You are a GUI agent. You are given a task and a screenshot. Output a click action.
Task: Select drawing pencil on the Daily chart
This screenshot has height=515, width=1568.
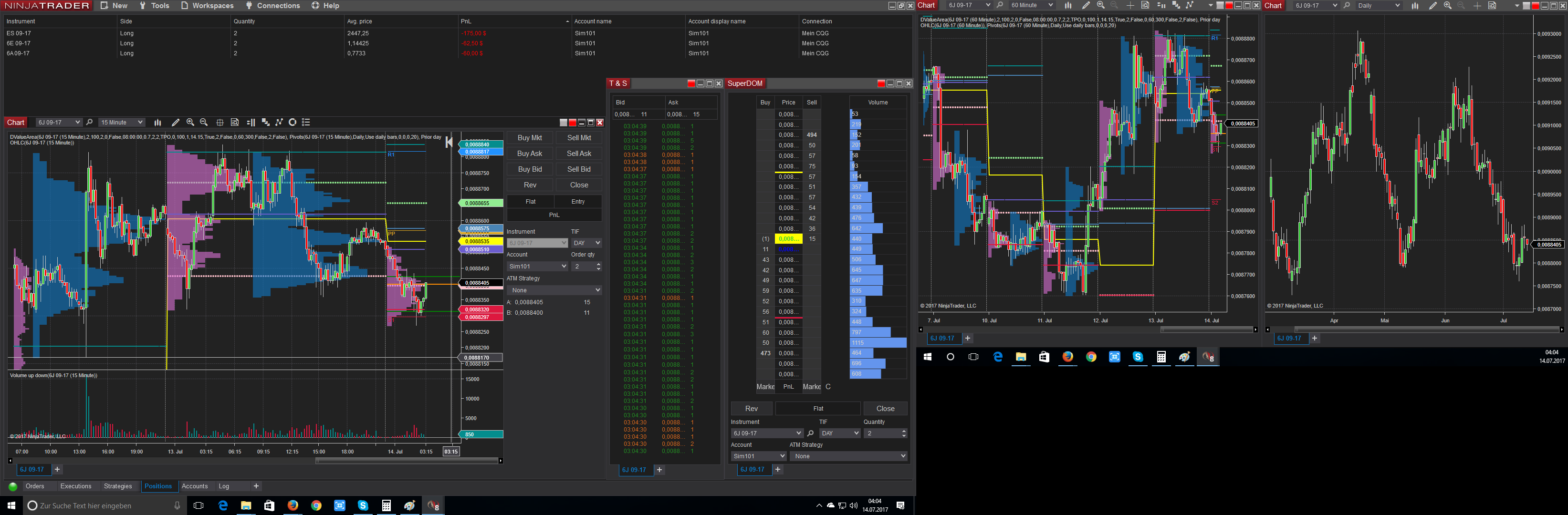click(1433, 5)
